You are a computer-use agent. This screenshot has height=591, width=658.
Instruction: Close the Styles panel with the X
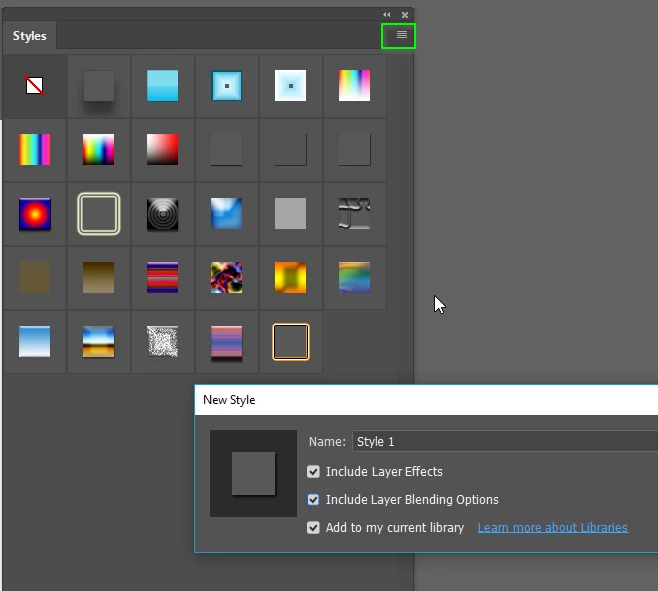click(405, 15)
